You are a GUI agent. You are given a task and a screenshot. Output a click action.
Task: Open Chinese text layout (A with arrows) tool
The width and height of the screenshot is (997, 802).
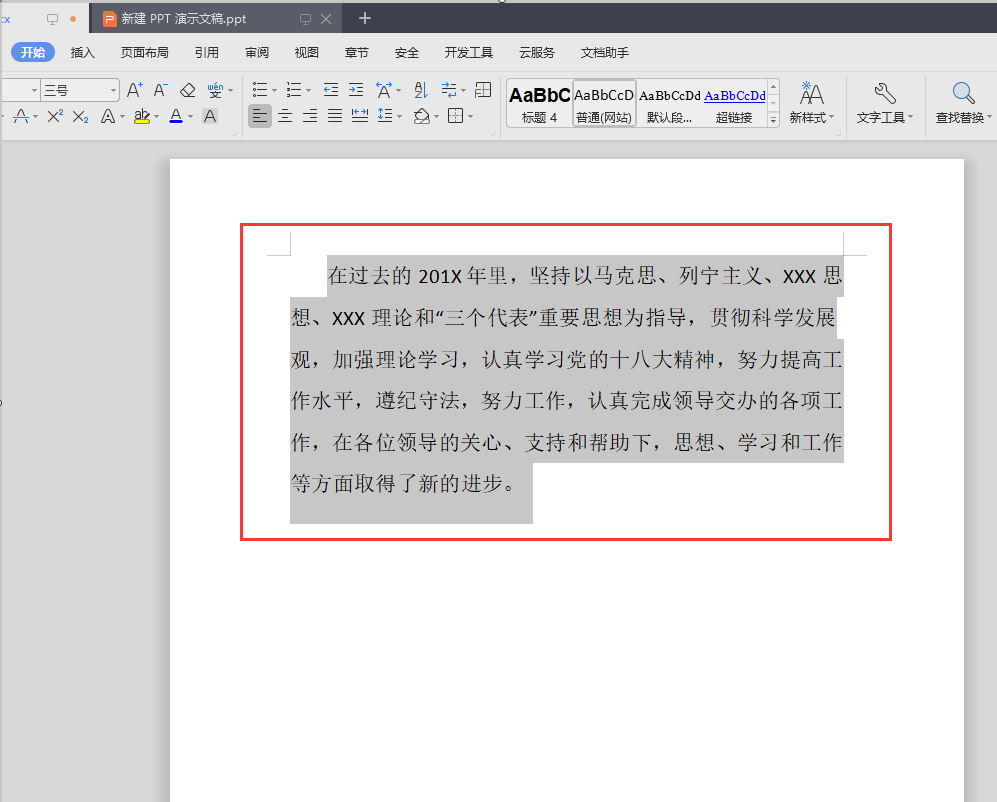tap(384, 90)
